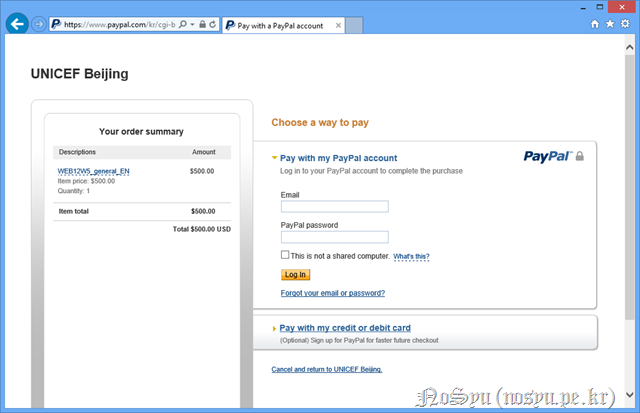The height and width of the screenshot is (413, 640).
Task: Open Favorites star icon
Action: click(x=610, y=24)
